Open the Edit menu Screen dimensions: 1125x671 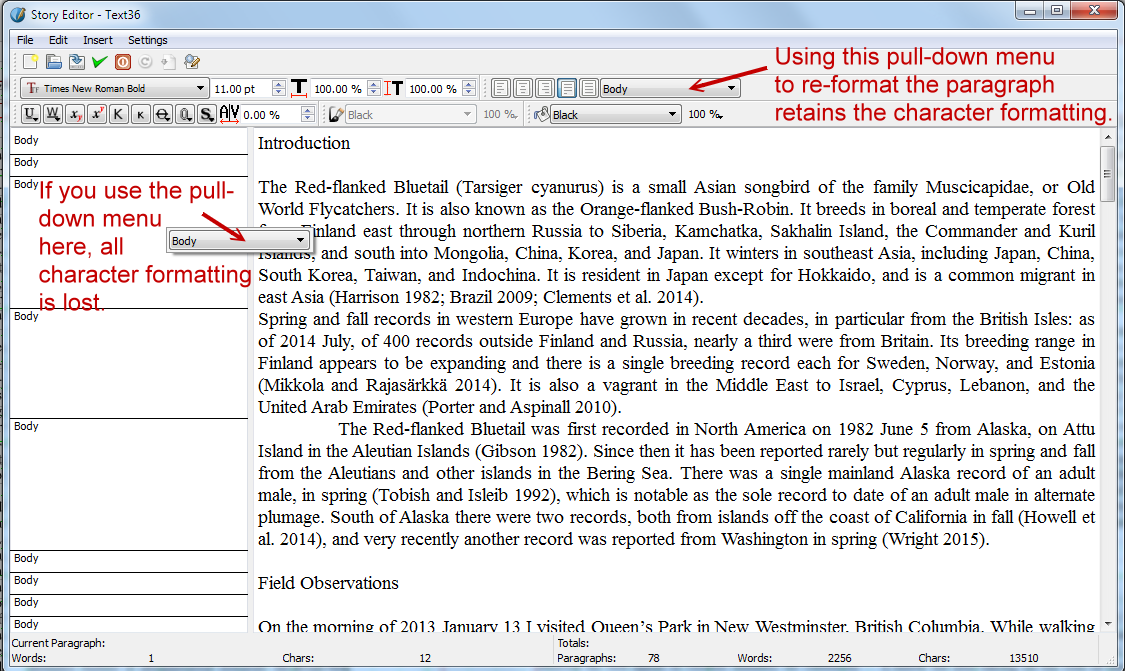58,40
